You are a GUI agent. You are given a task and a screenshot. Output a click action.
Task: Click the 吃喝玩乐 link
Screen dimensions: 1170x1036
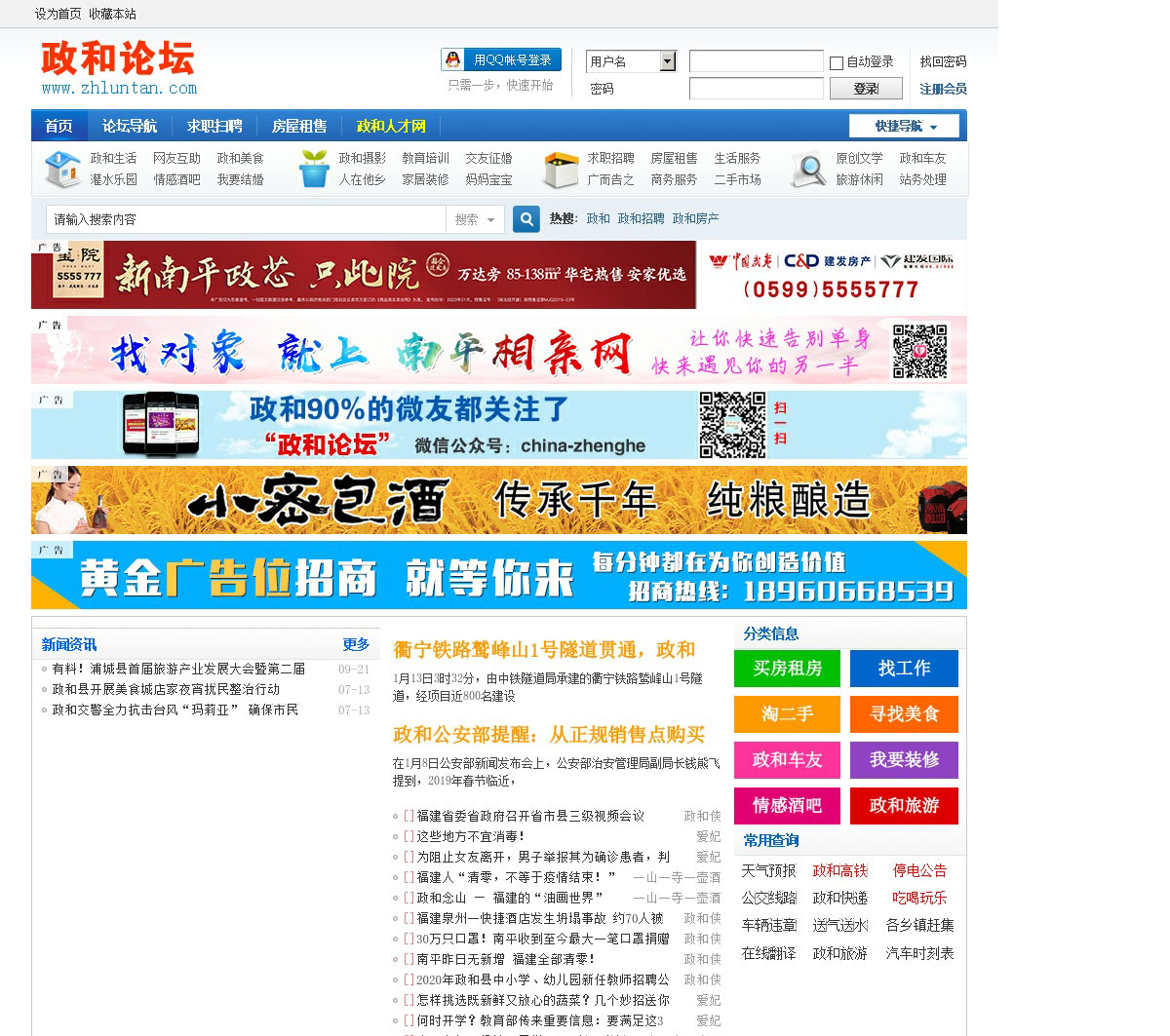coord(919,898)
